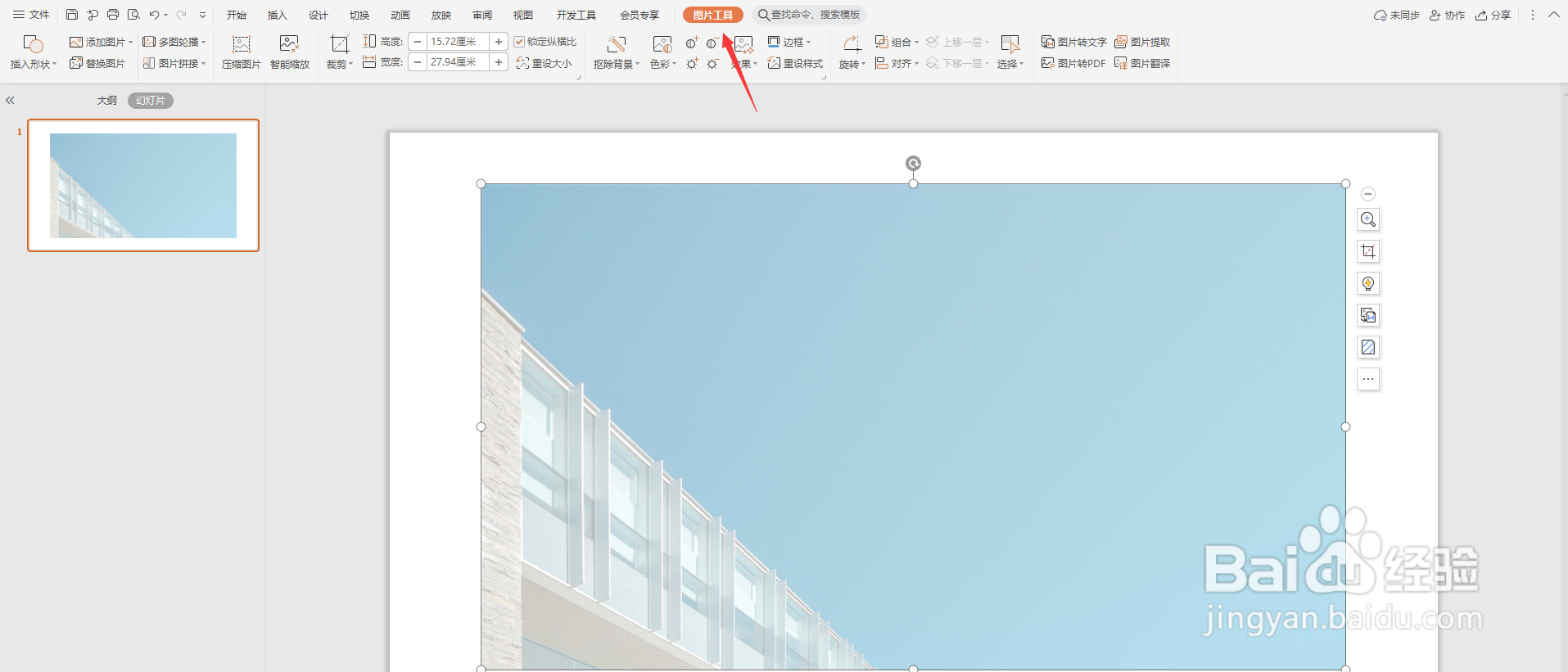Image resolution: width=1568 pixels, height=672 pixels.
Task: Click the Replace Picture (替换图片) button
Action: click(x=97, y=63)
